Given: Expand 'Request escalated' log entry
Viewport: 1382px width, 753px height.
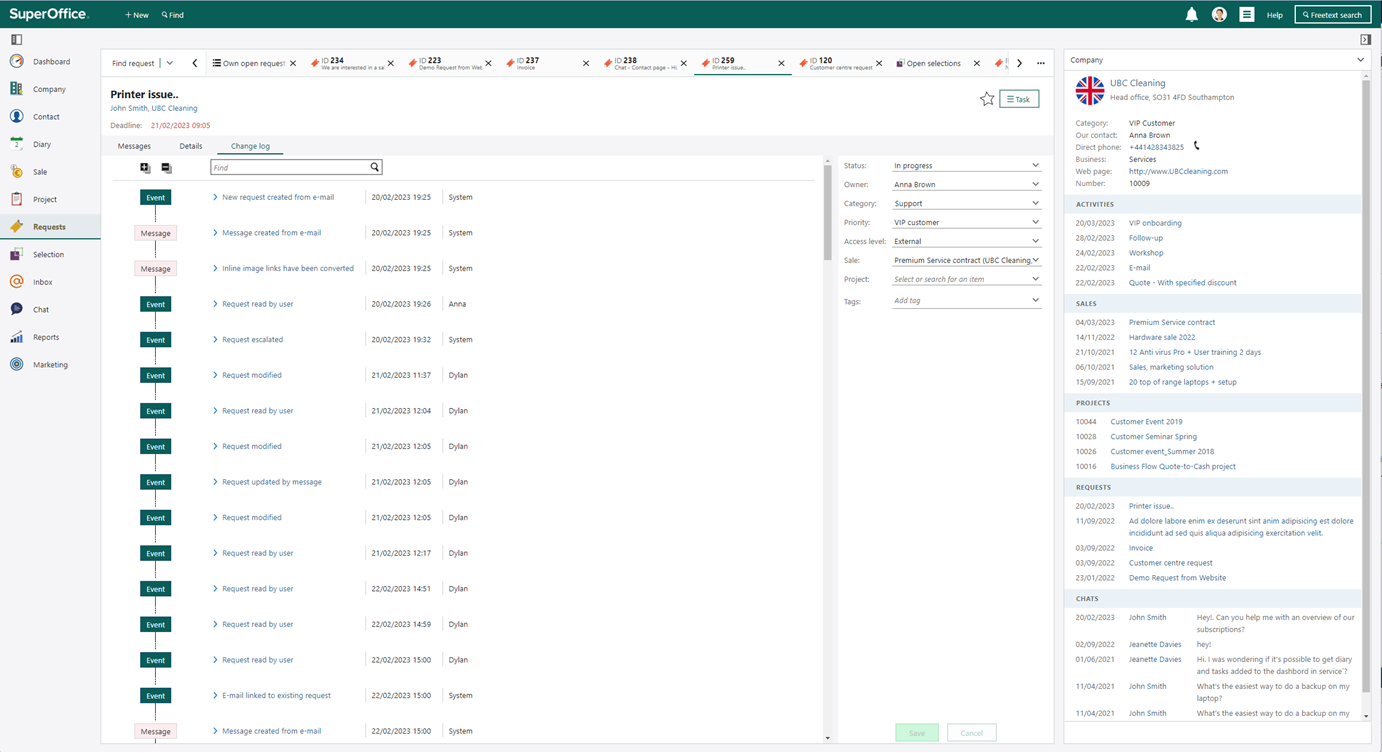Looking at the screenshot, I should coord(215,340).
